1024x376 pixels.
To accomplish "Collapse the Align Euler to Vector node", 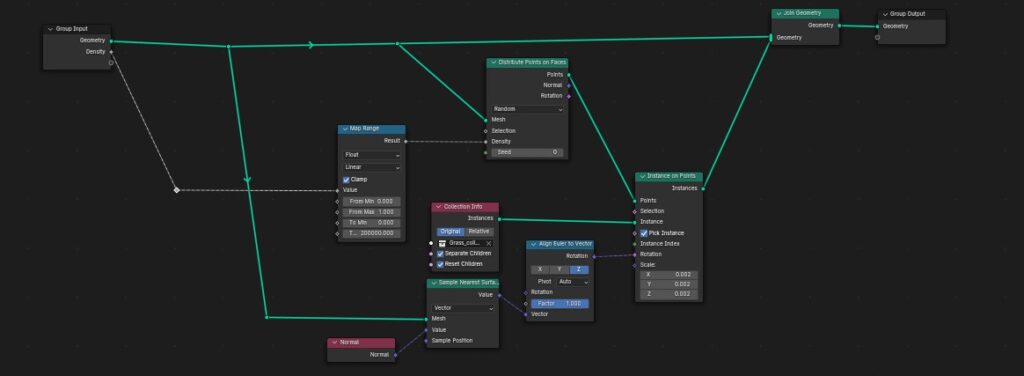I will point(533,244).
